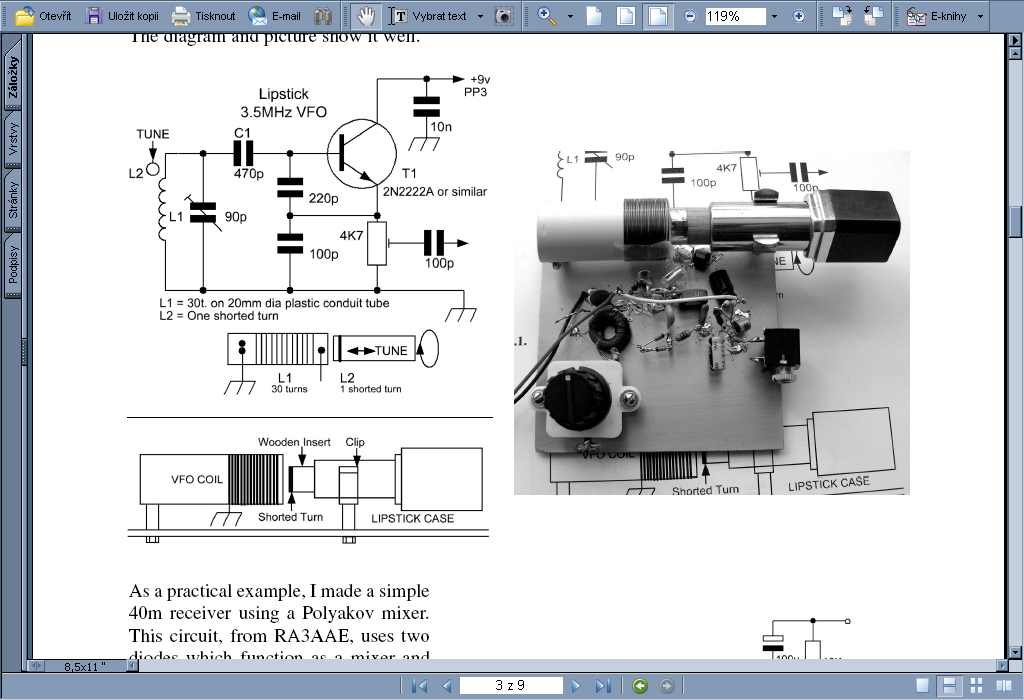
Task: Open the Podpisy (Signatures) side tab
Action: point(13,264)
